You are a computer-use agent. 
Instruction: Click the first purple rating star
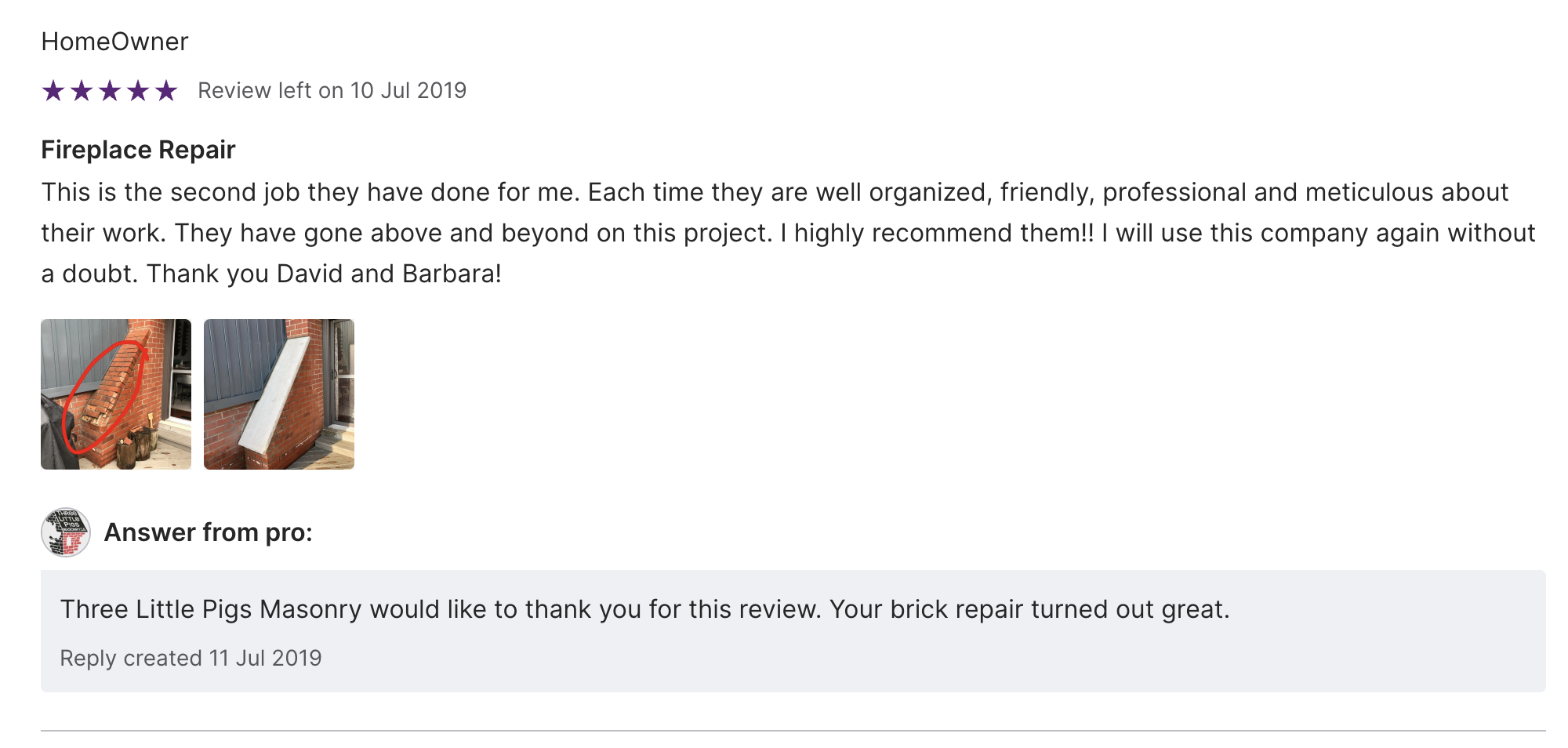coord(53,91)
